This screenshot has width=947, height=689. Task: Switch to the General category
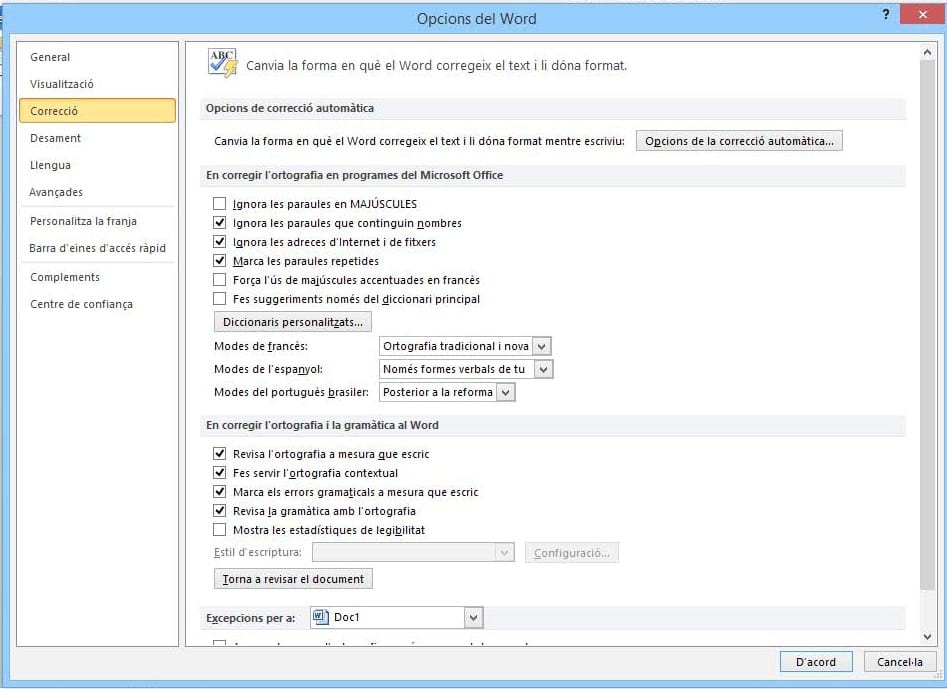tap(50, 57)
